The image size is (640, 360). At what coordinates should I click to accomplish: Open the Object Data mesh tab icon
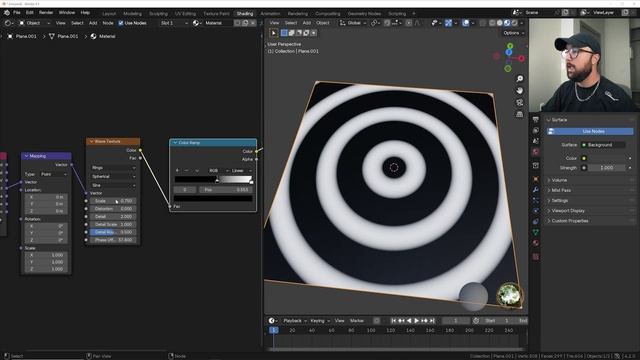(536, 232)
